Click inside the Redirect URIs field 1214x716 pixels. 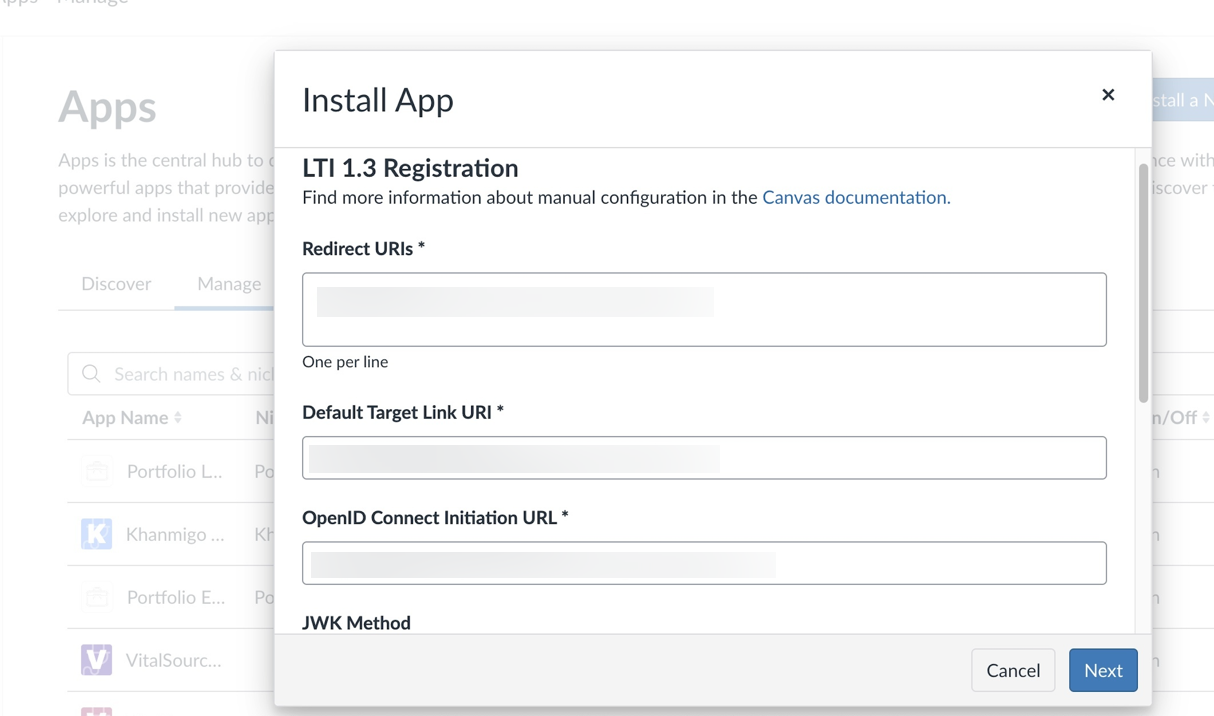coord(704,309)
